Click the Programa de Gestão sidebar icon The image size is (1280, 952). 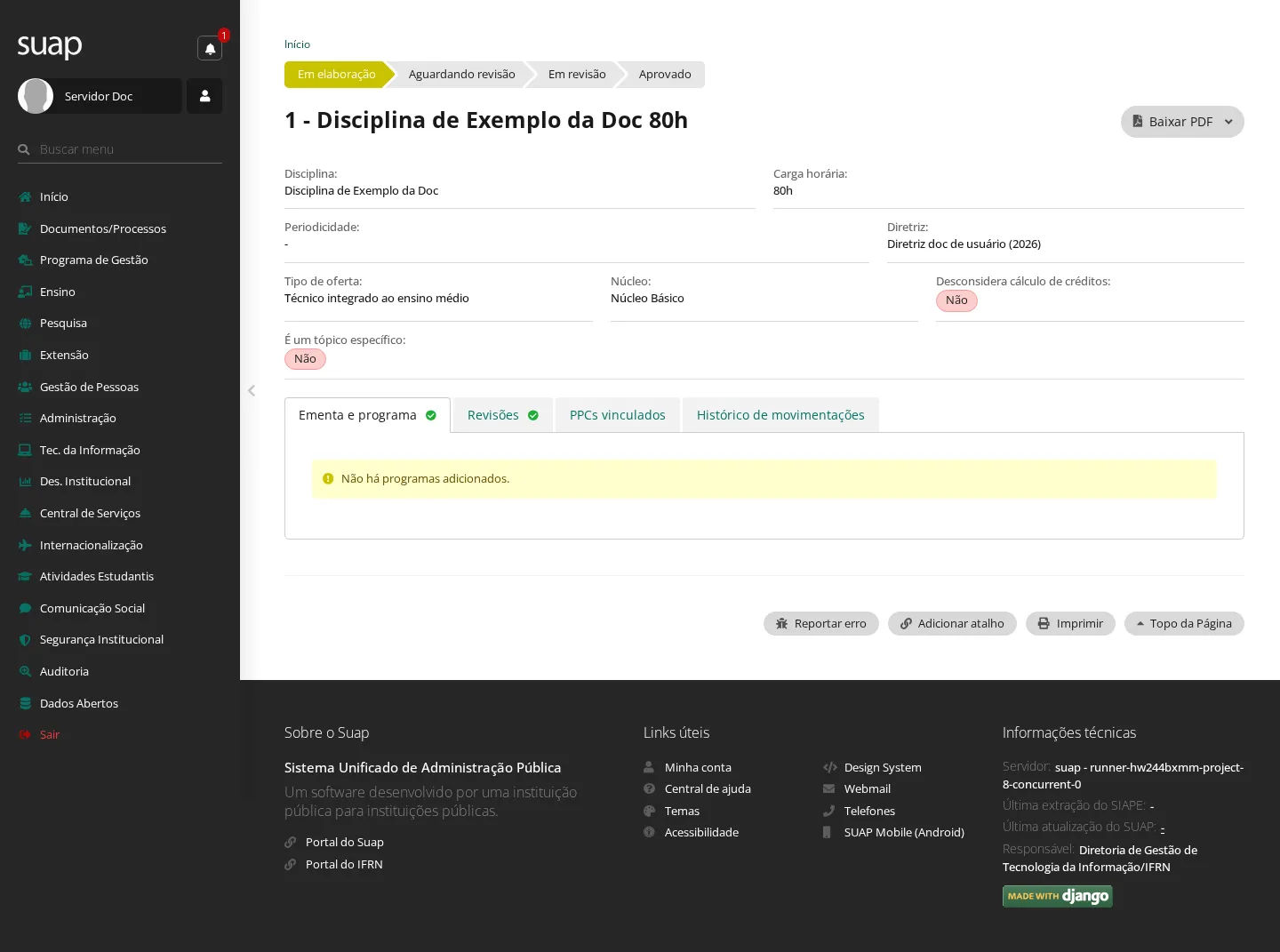click(25, 260)
